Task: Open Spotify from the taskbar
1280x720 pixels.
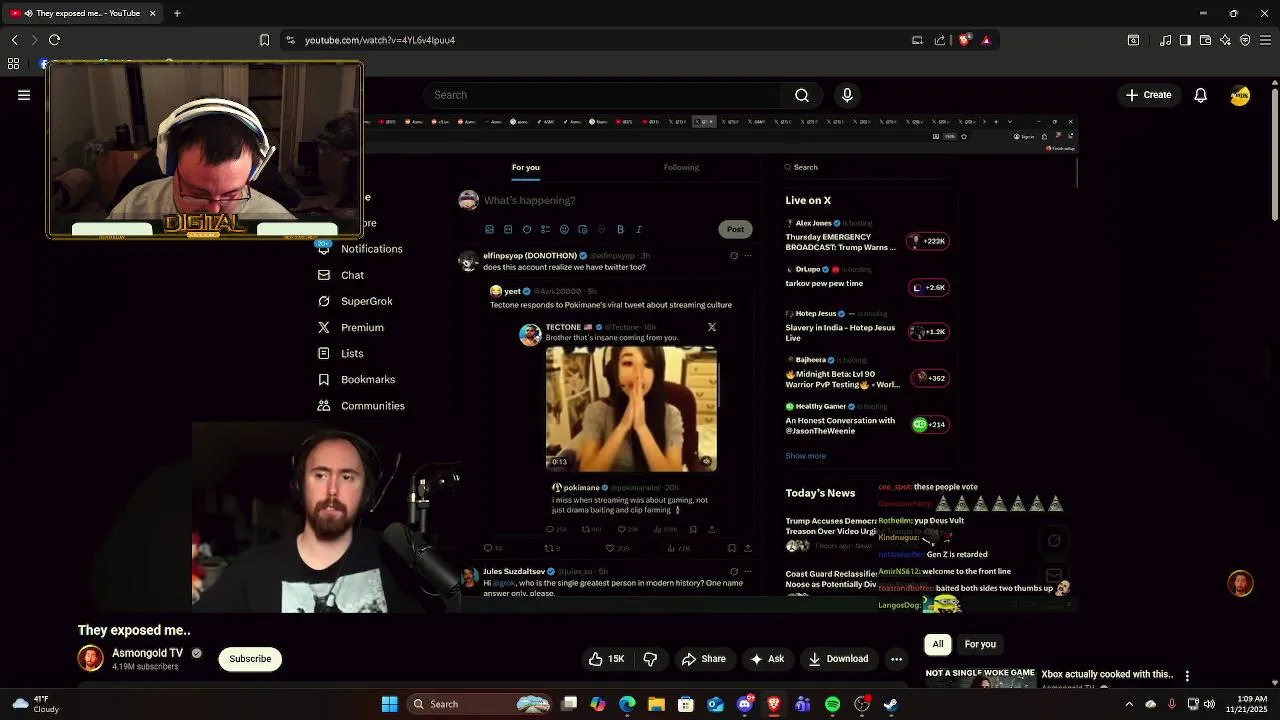Action: pos(832,704)
